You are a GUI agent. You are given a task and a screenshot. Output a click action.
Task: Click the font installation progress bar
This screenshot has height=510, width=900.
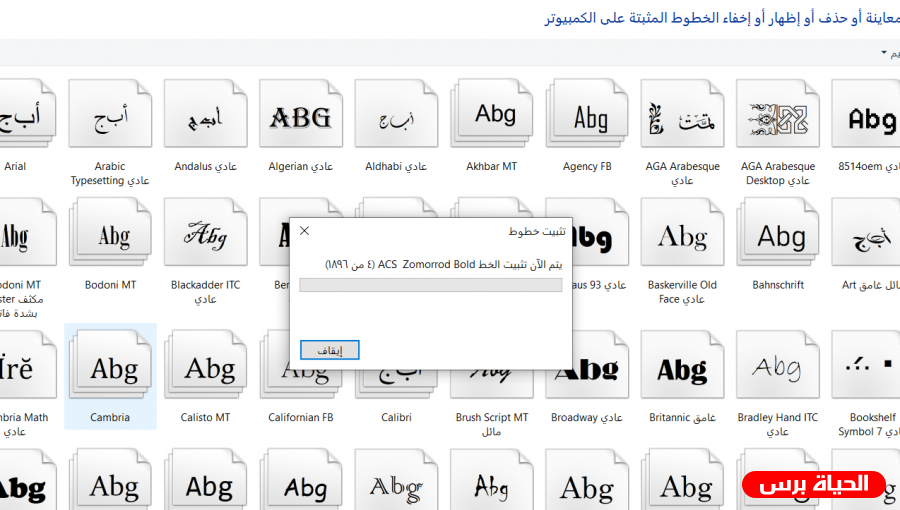tap(431, 285)
